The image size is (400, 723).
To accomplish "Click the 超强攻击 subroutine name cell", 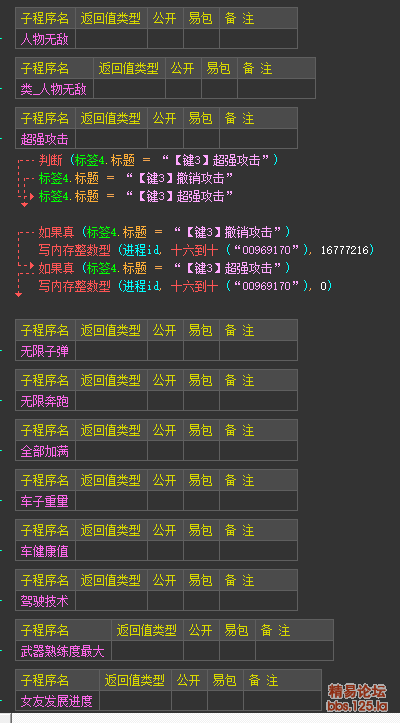I will coord(45,139).
